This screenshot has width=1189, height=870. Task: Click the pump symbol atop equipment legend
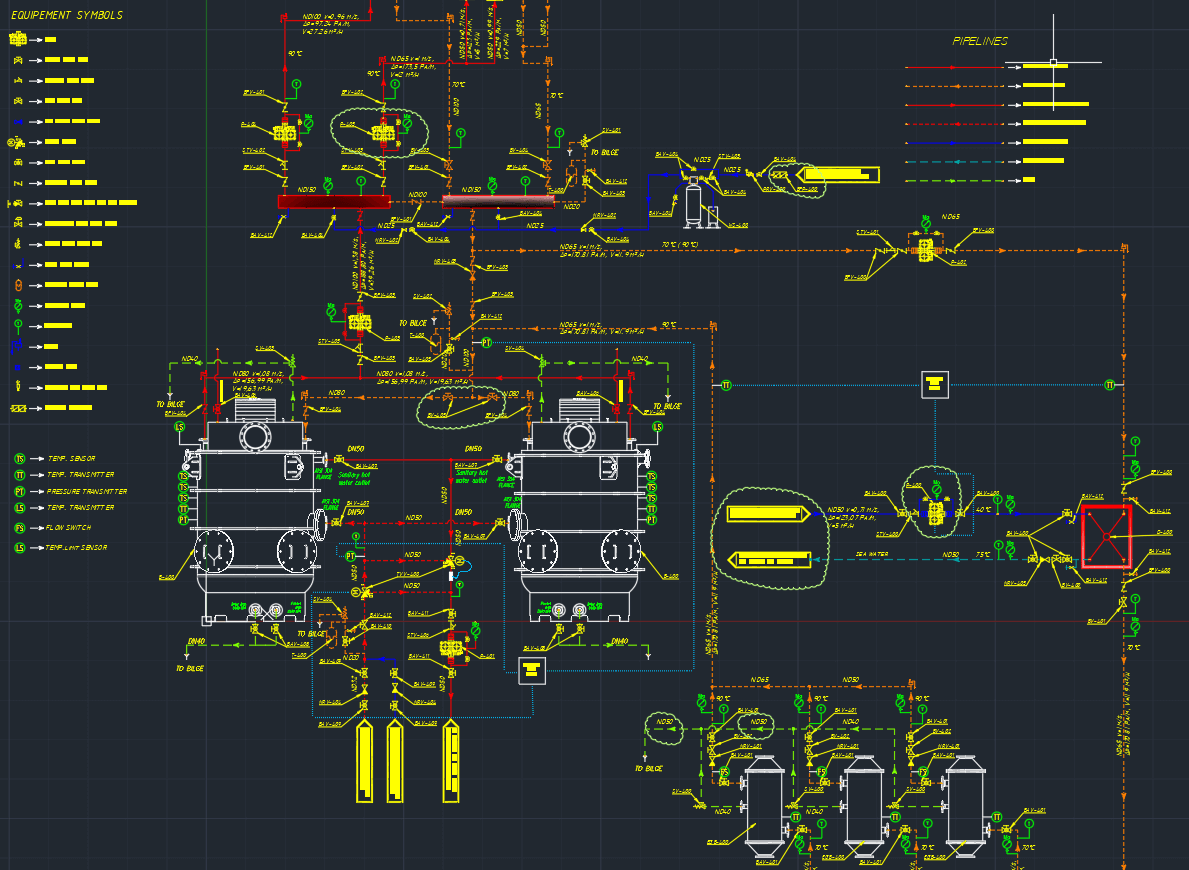click(18, 39)
